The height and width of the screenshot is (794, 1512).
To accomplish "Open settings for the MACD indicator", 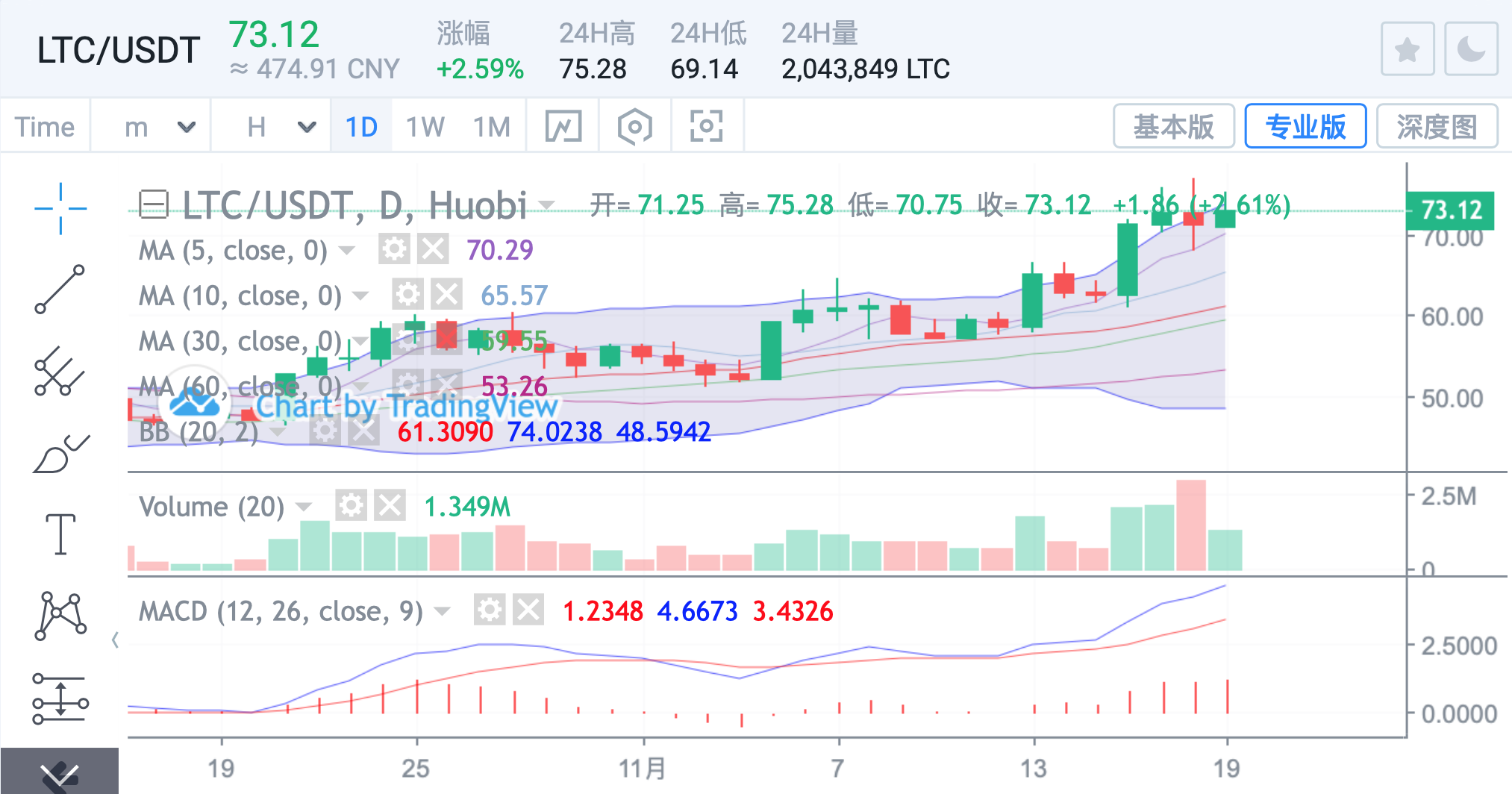I will click(490, 610).
